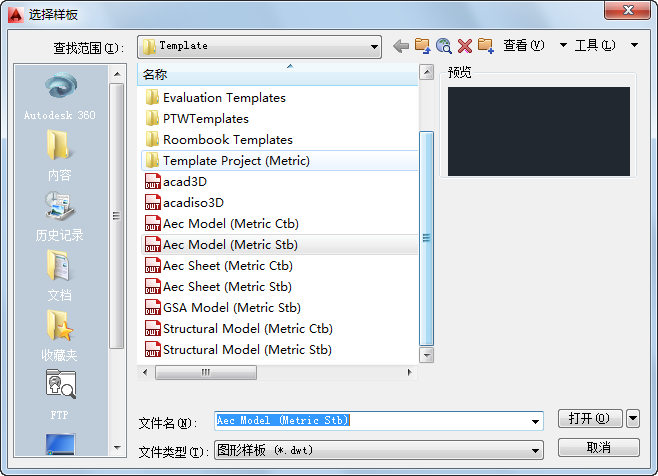Open the 收藏夹 favorites shortcut

pos(59,336)
